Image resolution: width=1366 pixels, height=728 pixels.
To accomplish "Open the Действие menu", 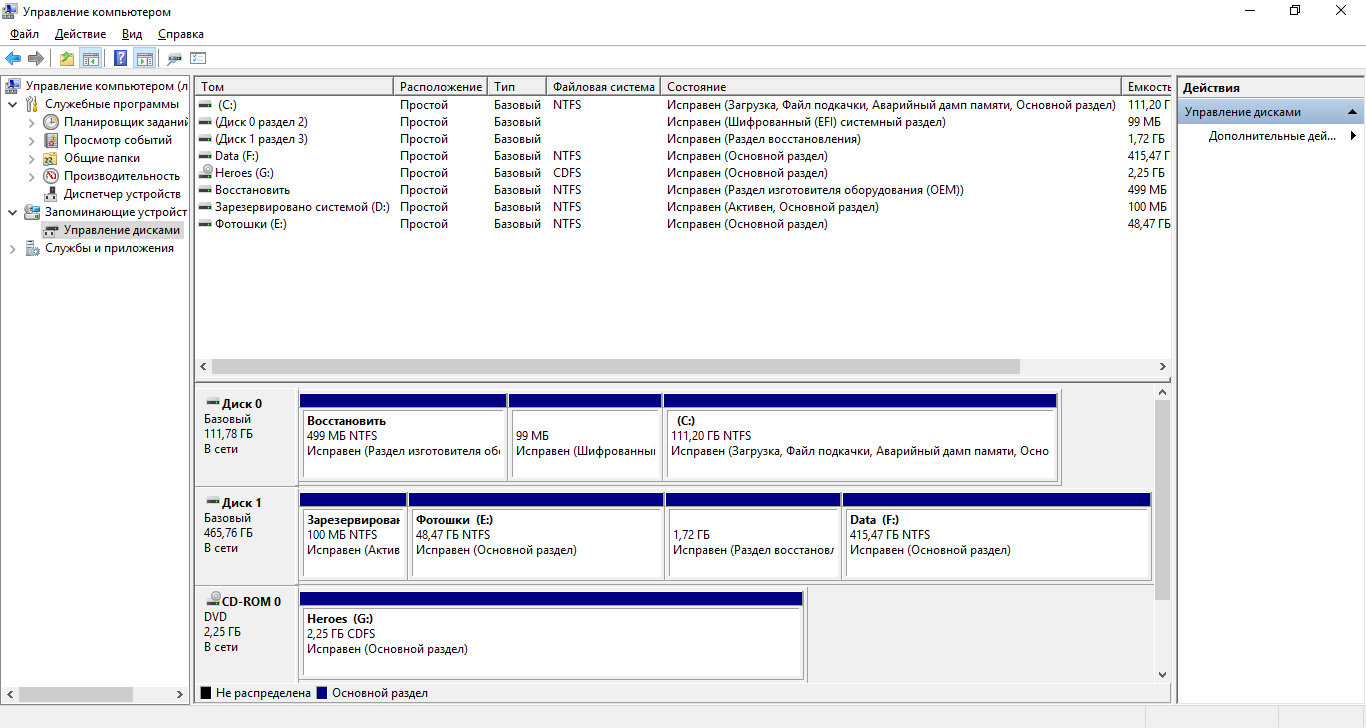I will [80, 34].
